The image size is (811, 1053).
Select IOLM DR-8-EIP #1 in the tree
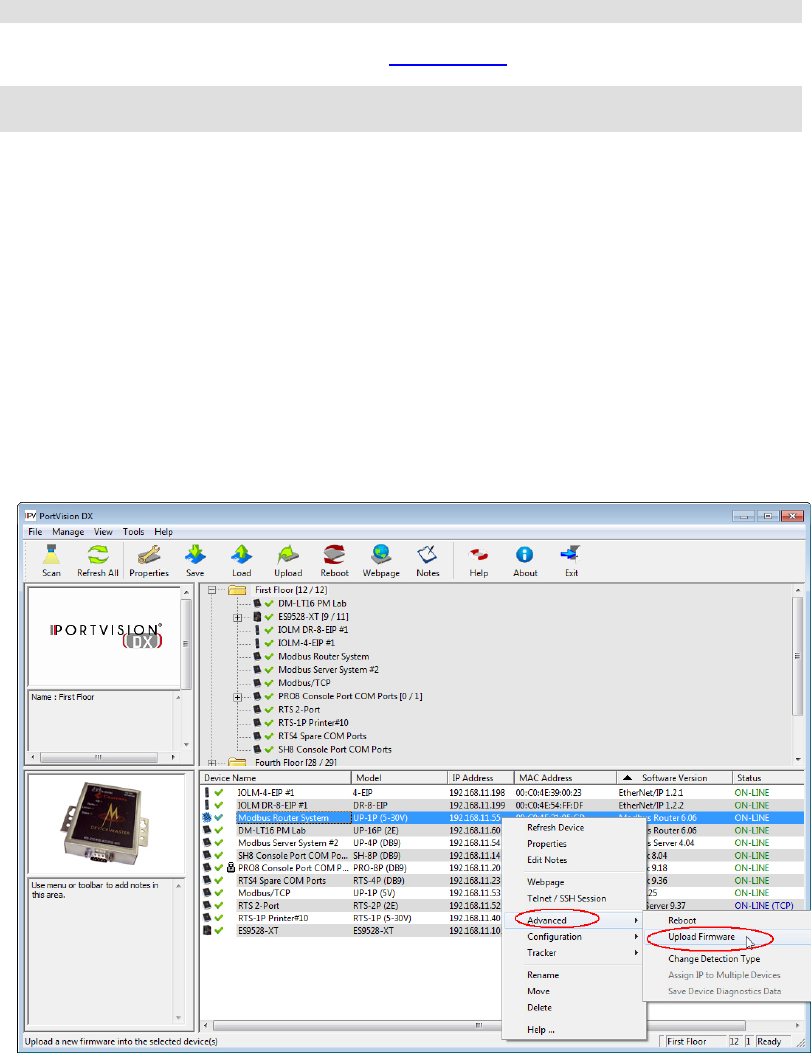point(313,630)
